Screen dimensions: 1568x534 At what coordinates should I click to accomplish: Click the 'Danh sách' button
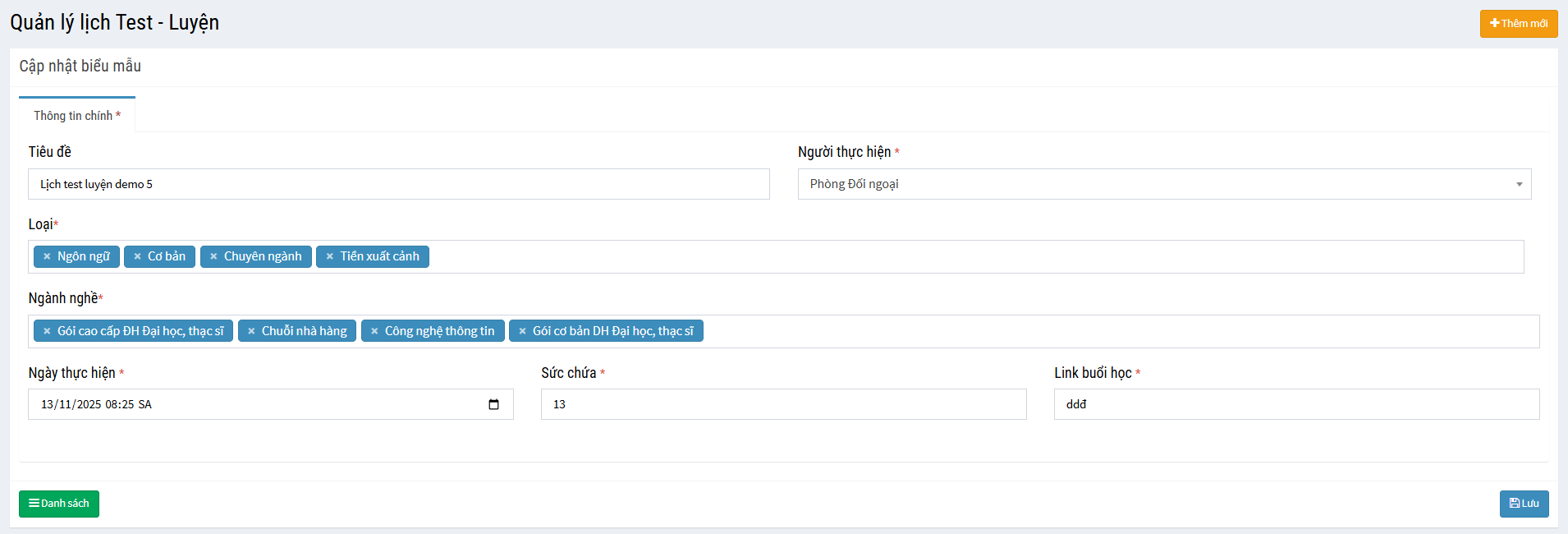click(x=59, y=504)
